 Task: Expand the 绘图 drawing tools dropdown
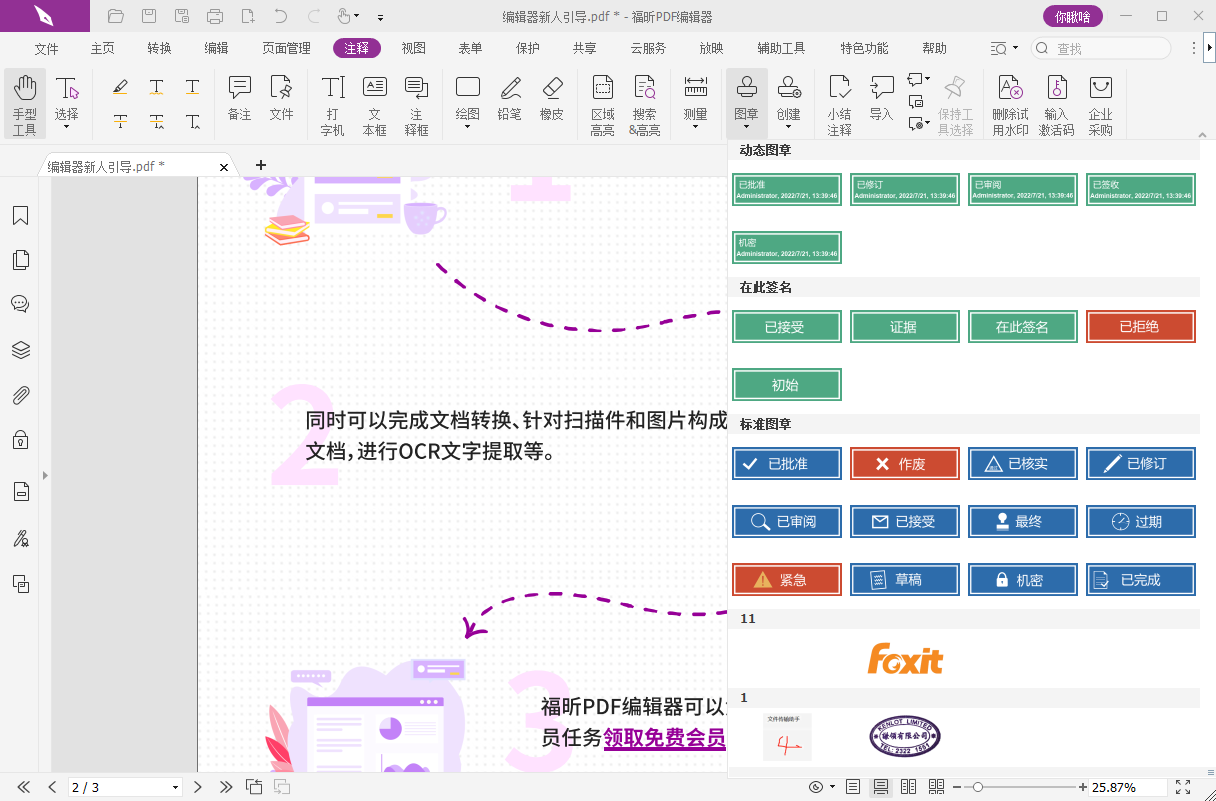(x=468, y=127)
